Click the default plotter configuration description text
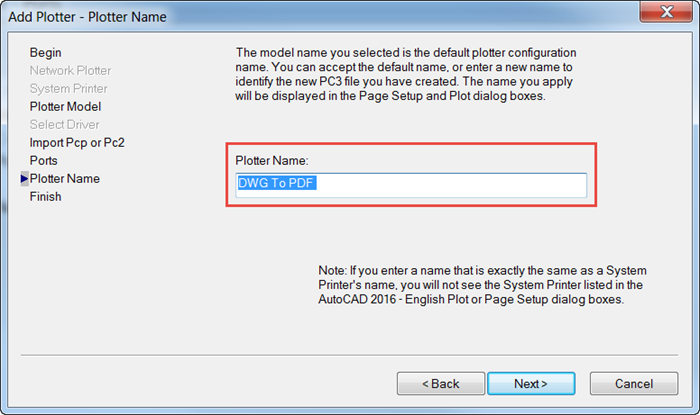The image size is (700, 415). click(x=406, y=74)
